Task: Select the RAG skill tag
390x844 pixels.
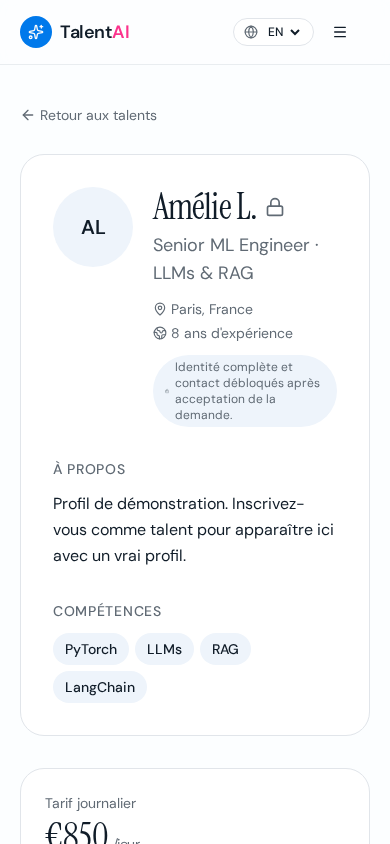Action: click(225, 649)
